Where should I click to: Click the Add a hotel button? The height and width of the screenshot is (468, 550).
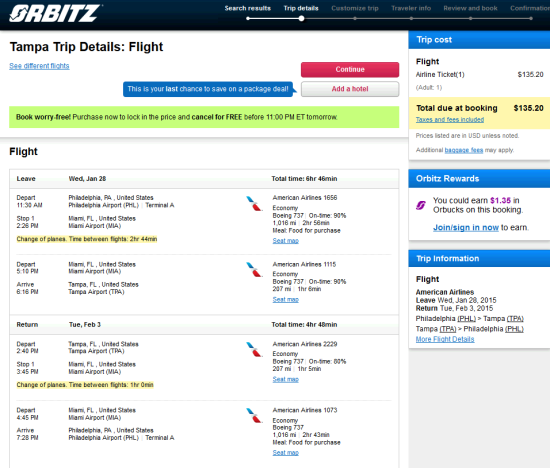[x=350, y=89]
